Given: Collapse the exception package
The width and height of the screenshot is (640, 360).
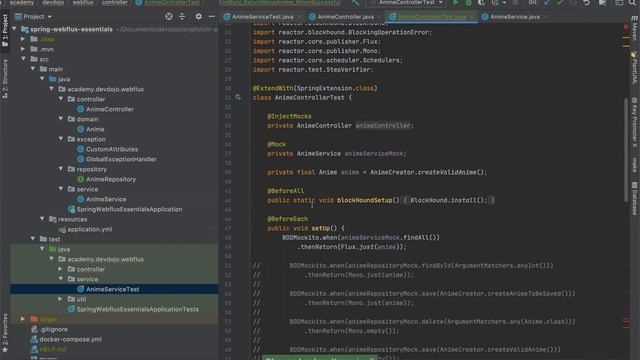Looking at the screenshot, I should tap(61, 139).
